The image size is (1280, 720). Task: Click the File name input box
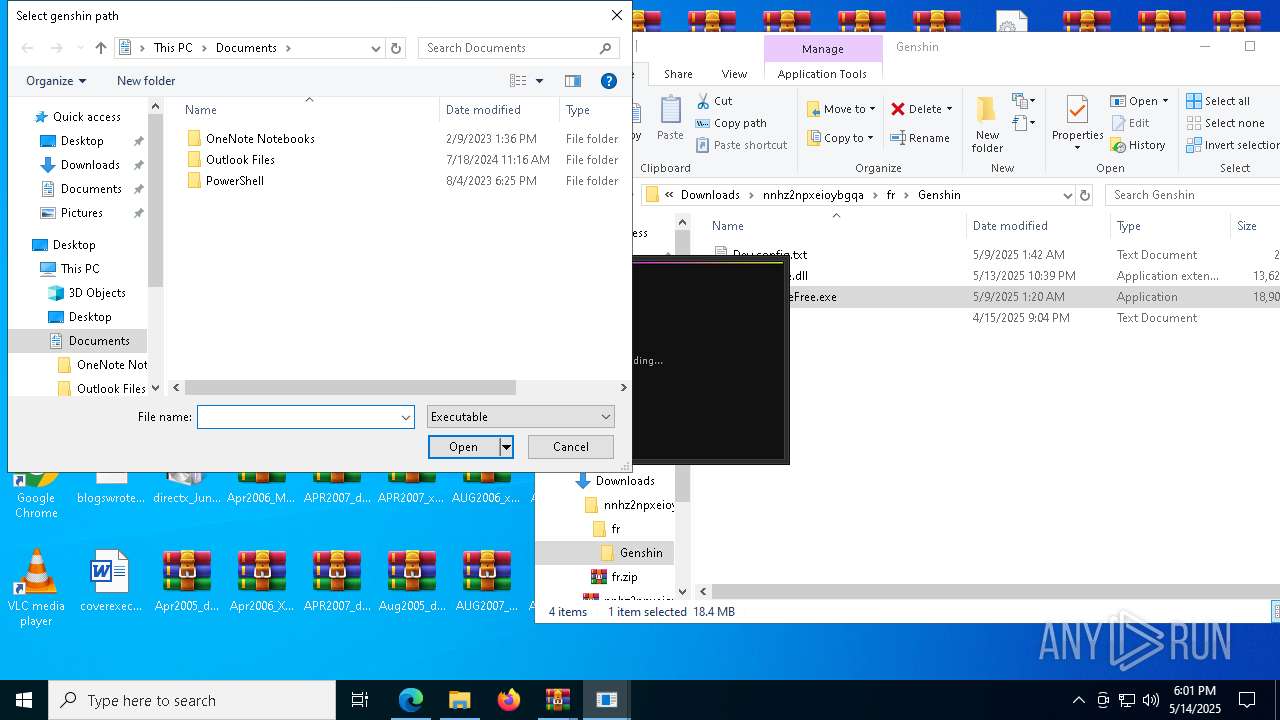coord(298,417)
